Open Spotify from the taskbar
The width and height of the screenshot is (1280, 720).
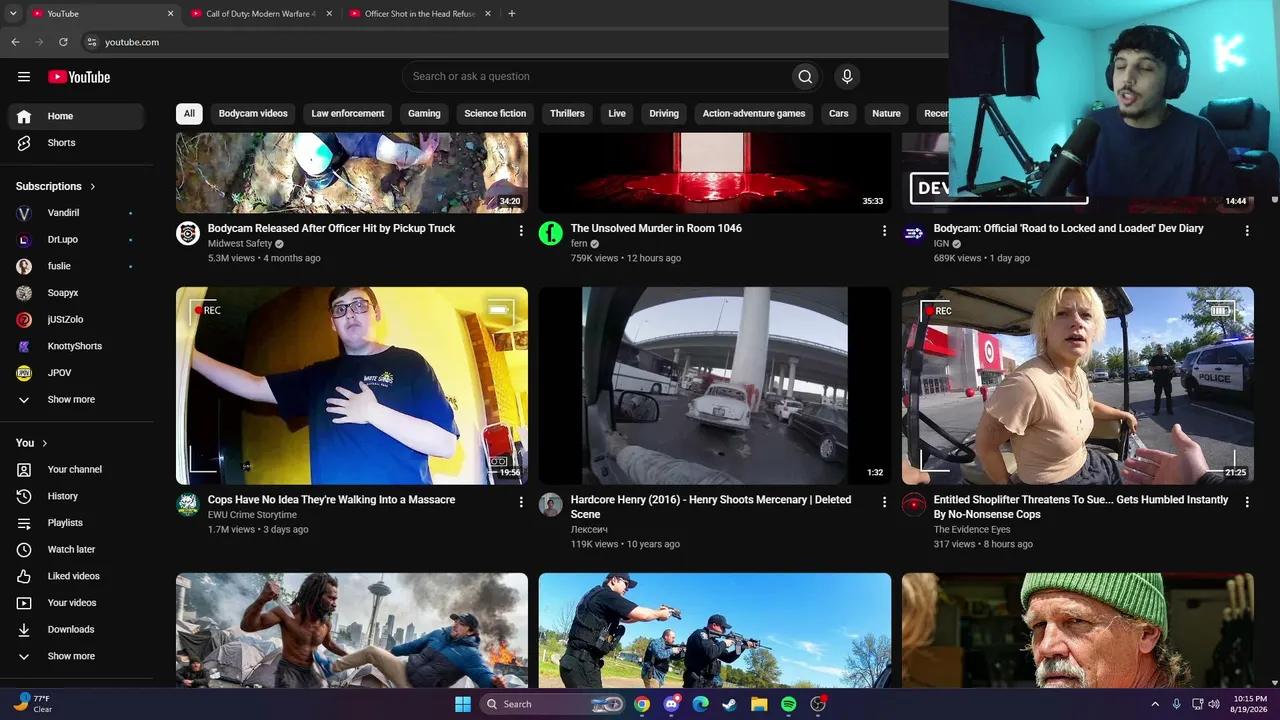[788, 704]
